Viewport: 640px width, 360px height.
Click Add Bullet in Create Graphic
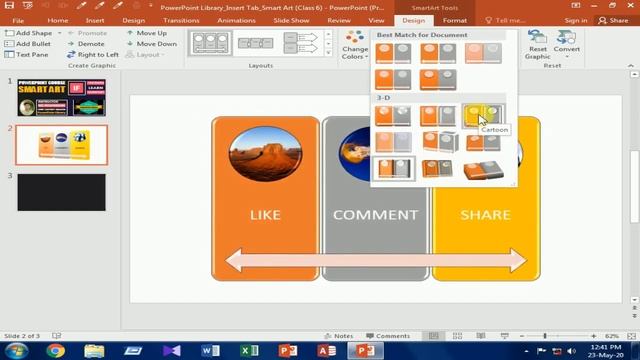tap(27, 44)
